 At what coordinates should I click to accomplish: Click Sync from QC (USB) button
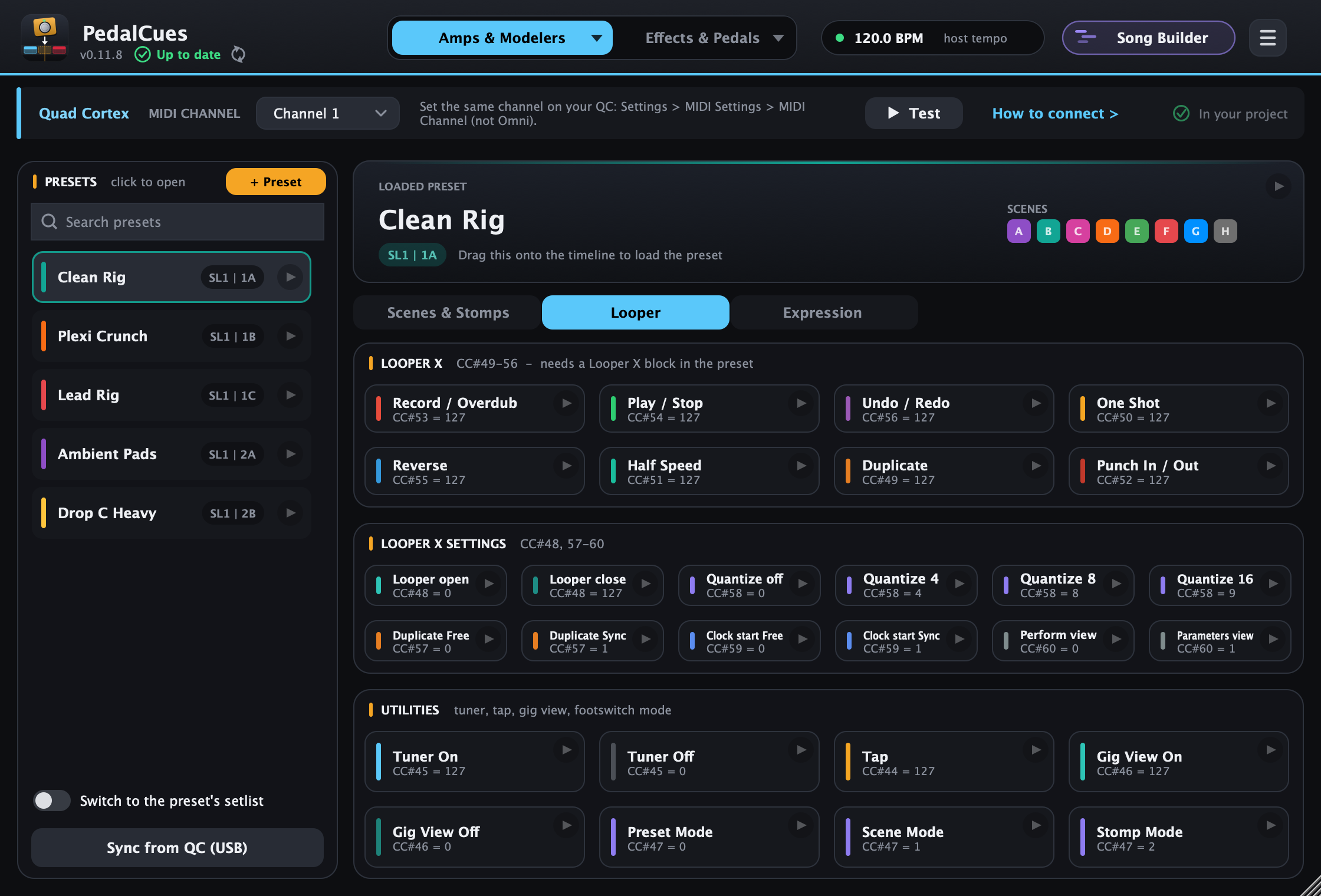pos(178,848)
